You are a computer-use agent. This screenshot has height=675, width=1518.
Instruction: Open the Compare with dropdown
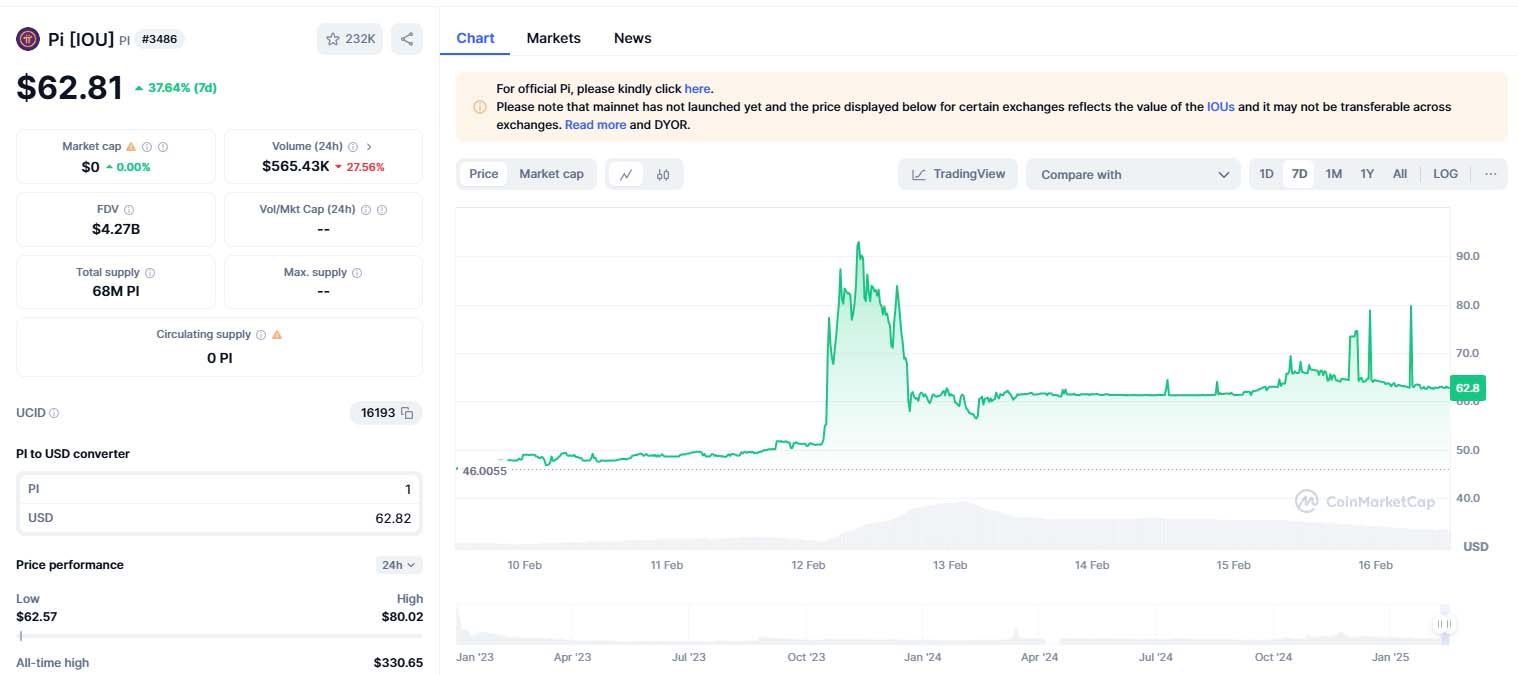(1133, 174)
